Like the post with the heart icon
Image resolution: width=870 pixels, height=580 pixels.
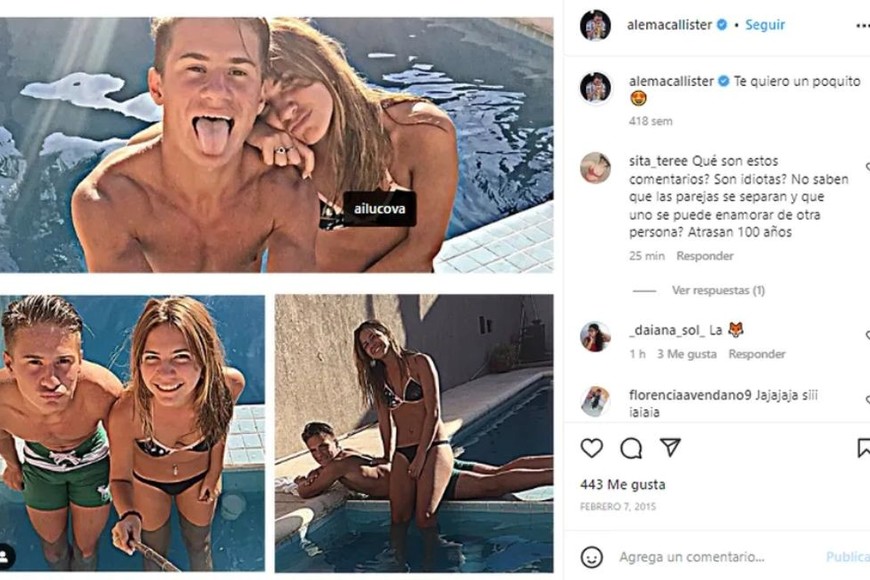click(x=592, y=448)
